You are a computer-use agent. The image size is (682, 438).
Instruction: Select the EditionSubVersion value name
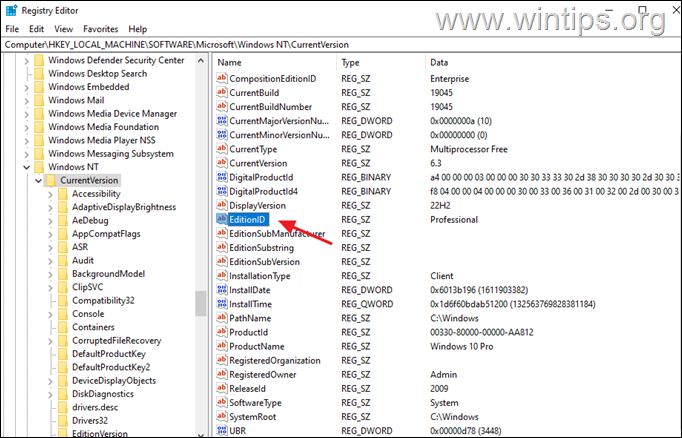(264, 261)
